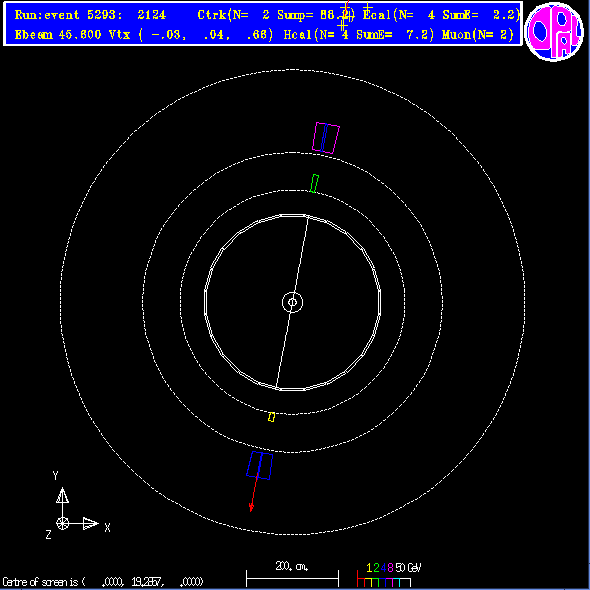Select the magenta calorimeter cluster box

(326, 138)
